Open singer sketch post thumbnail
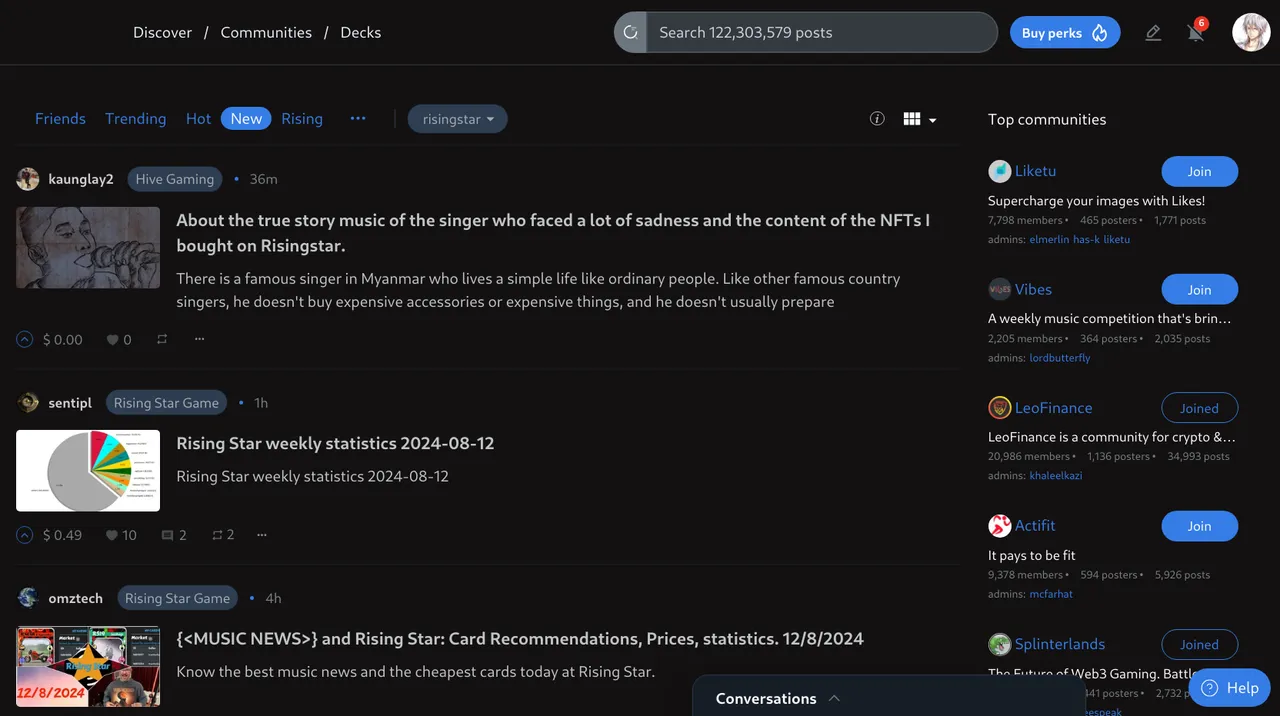 click(88, 247)
